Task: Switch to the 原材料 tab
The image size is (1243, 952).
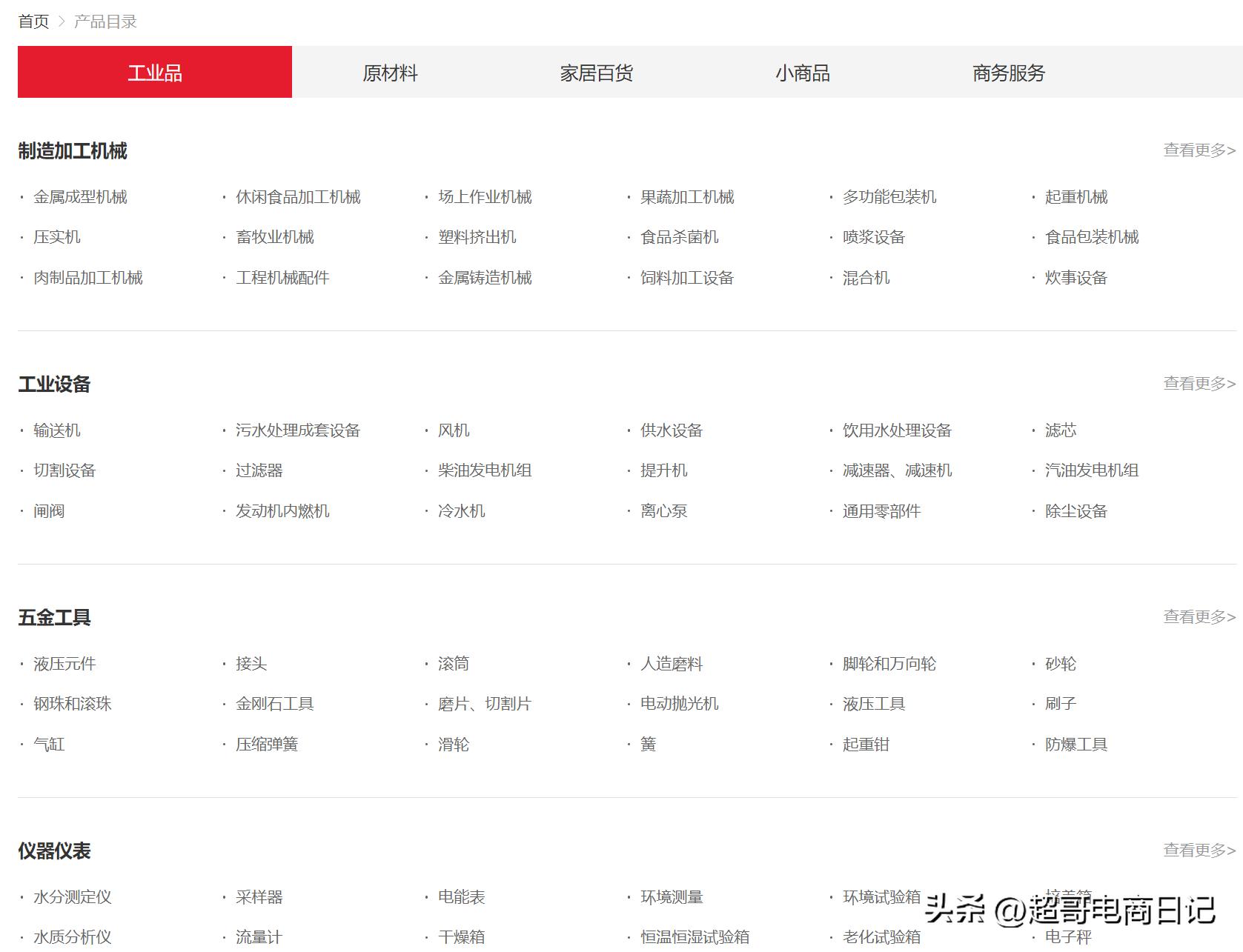Action: click(390, 72)
